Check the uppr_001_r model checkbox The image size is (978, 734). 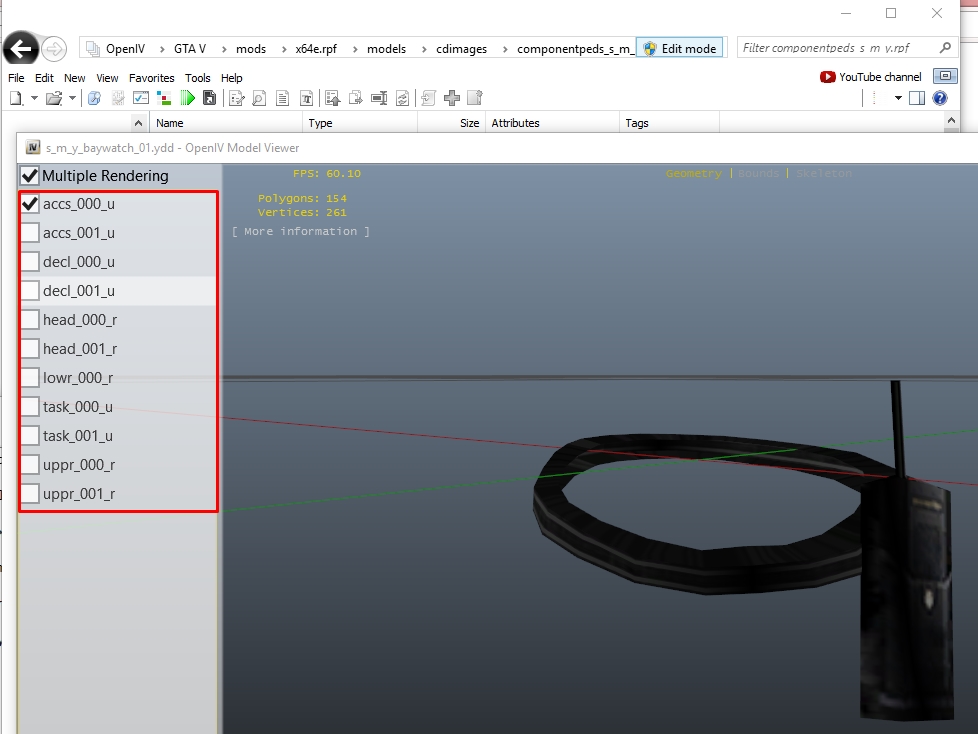point(31,494)
